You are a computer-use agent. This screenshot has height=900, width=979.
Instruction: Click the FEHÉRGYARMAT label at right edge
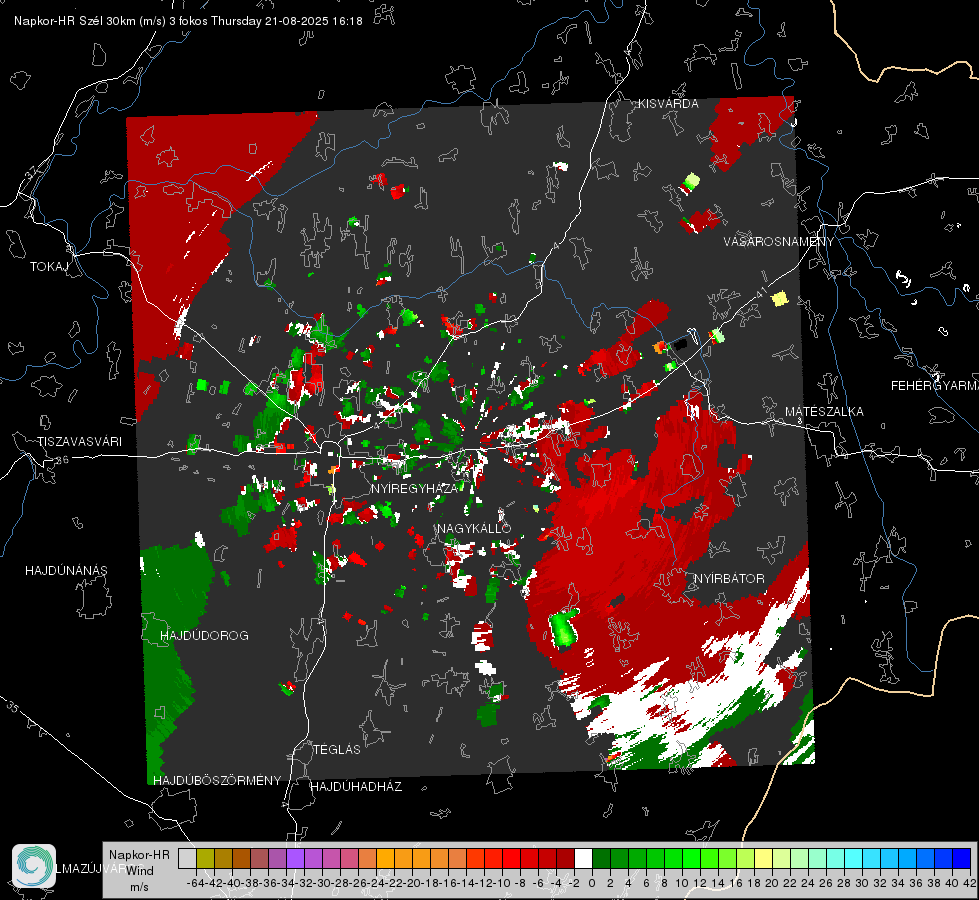[x=935, y=386]
